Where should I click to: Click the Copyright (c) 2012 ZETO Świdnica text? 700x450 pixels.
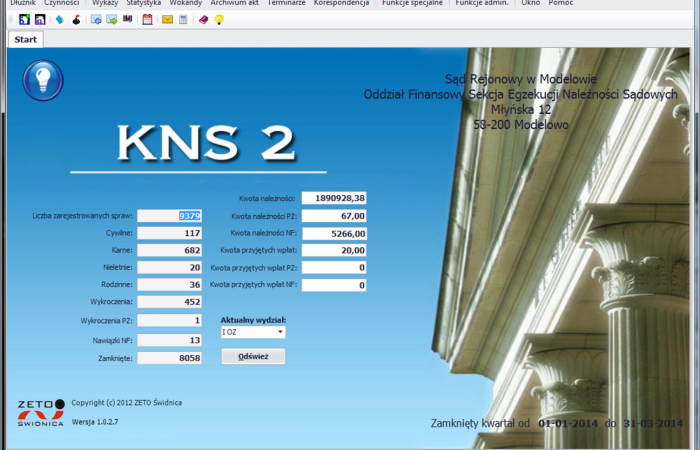pos(126,403)
